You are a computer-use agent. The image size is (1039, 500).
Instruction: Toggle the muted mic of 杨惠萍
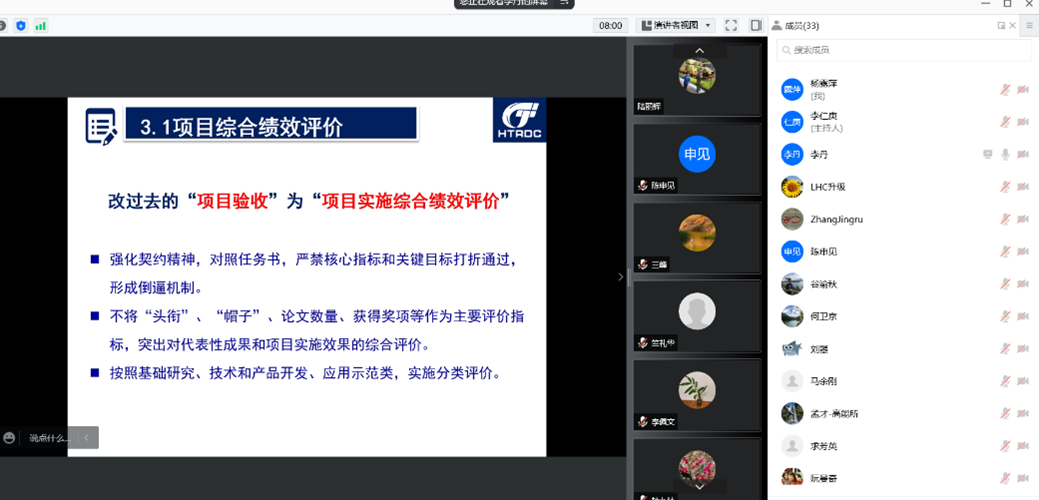tap(1005, 90)
